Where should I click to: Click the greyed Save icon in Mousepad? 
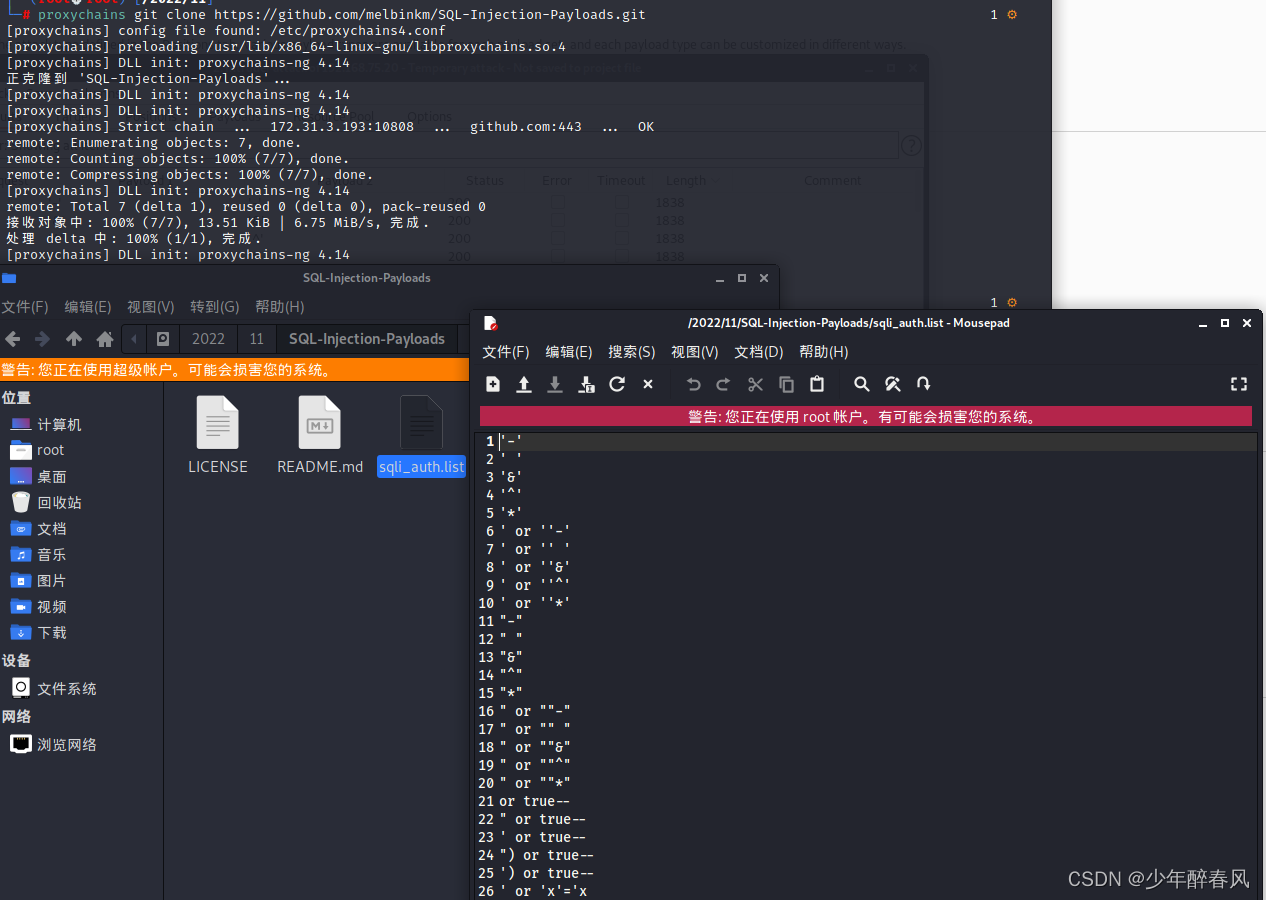click(555, 384)
